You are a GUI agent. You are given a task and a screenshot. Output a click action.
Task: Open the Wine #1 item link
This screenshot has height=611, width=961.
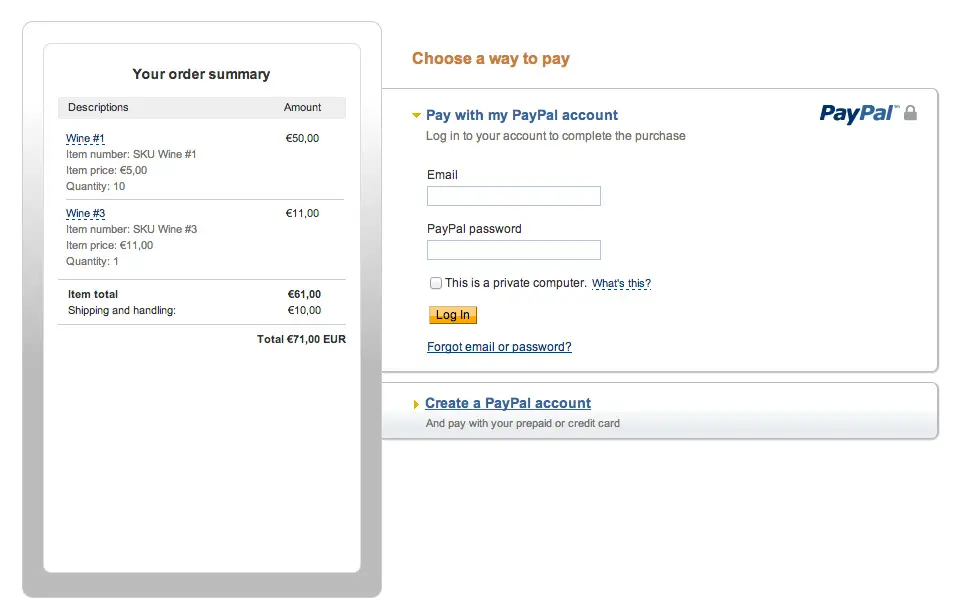[x=85, y=139]
